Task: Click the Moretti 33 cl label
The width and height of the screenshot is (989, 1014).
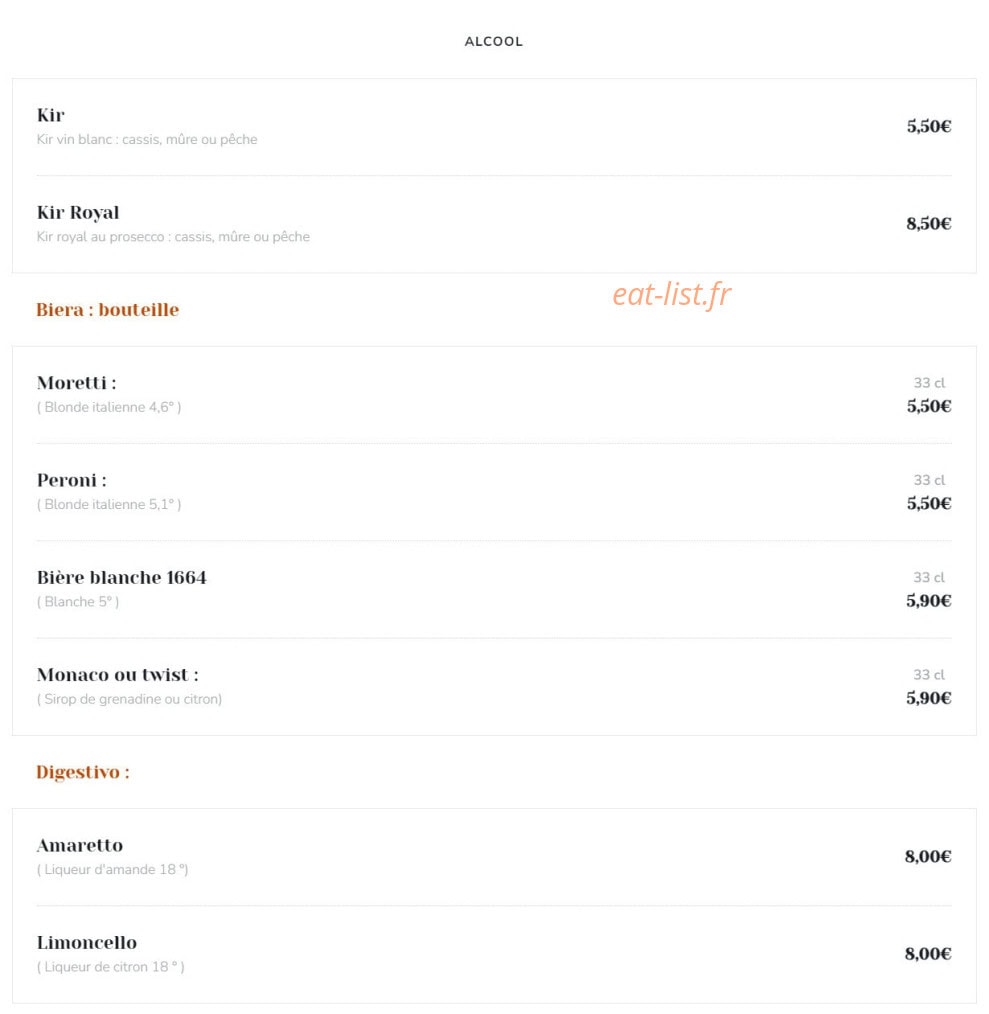Action: click(929, 383)
